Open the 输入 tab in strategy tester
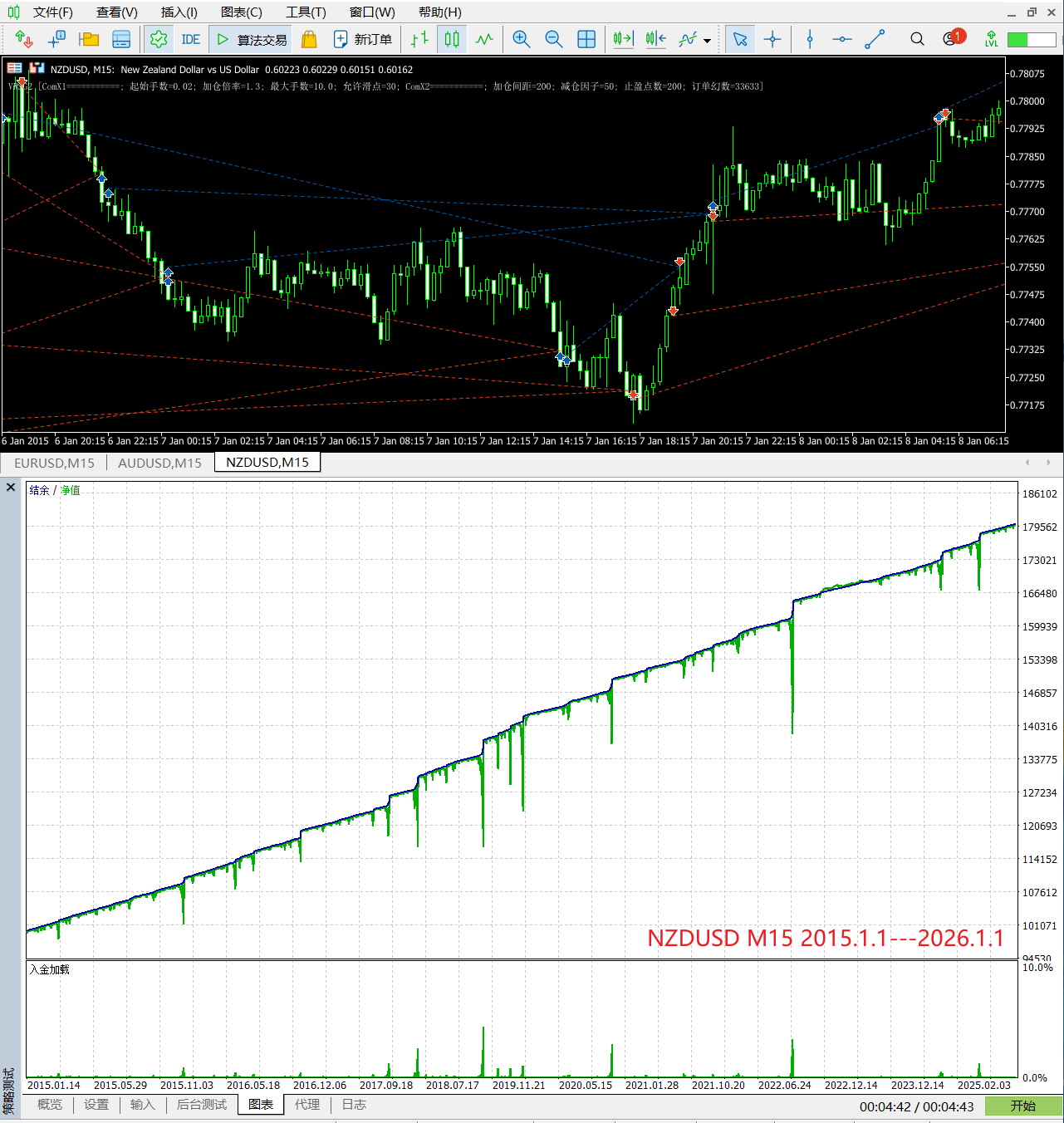Screen dimensions: 1064x1123 [x=143, y=1105]
